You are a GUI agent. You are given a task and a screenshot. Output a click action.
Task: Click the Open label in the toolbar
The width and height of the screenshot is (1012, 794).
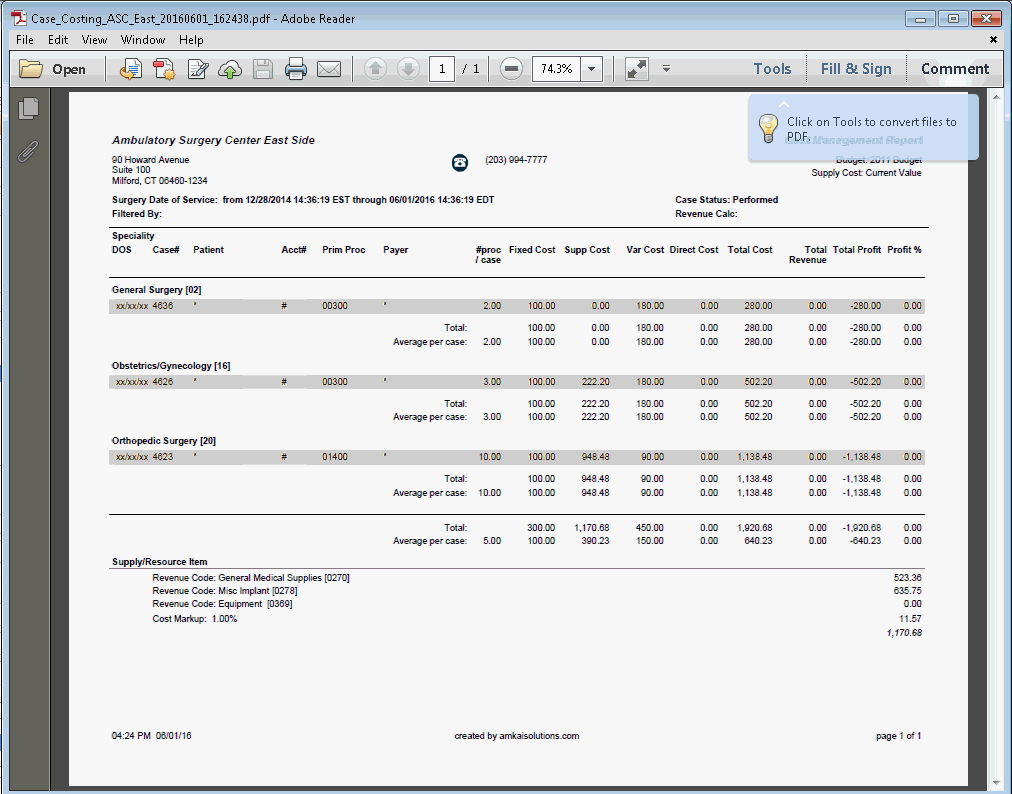point(68,69)
